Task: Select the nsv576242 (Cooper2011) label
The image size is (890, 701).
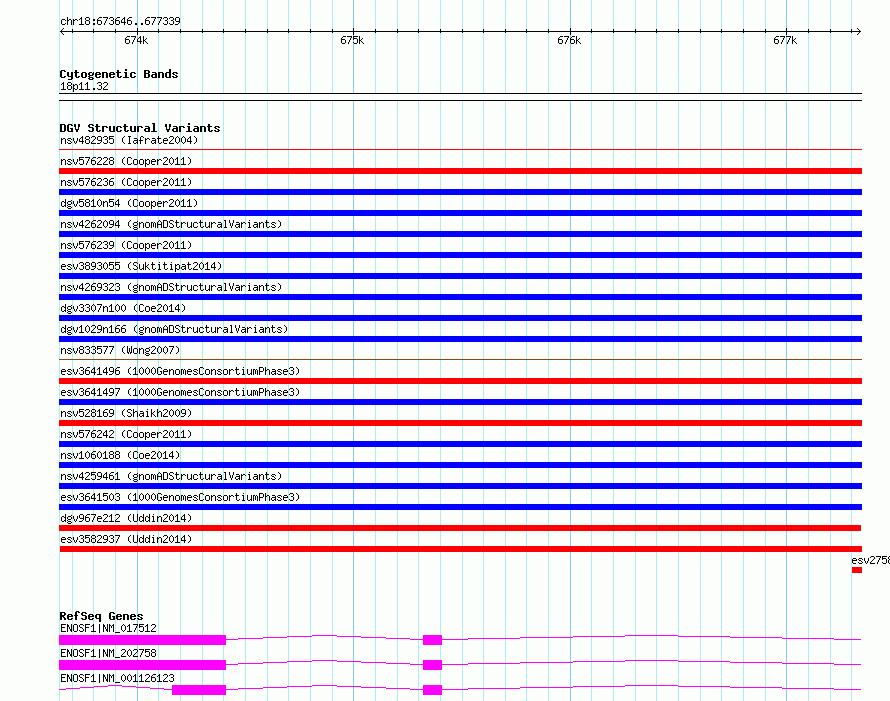Action: pos(126,434)
